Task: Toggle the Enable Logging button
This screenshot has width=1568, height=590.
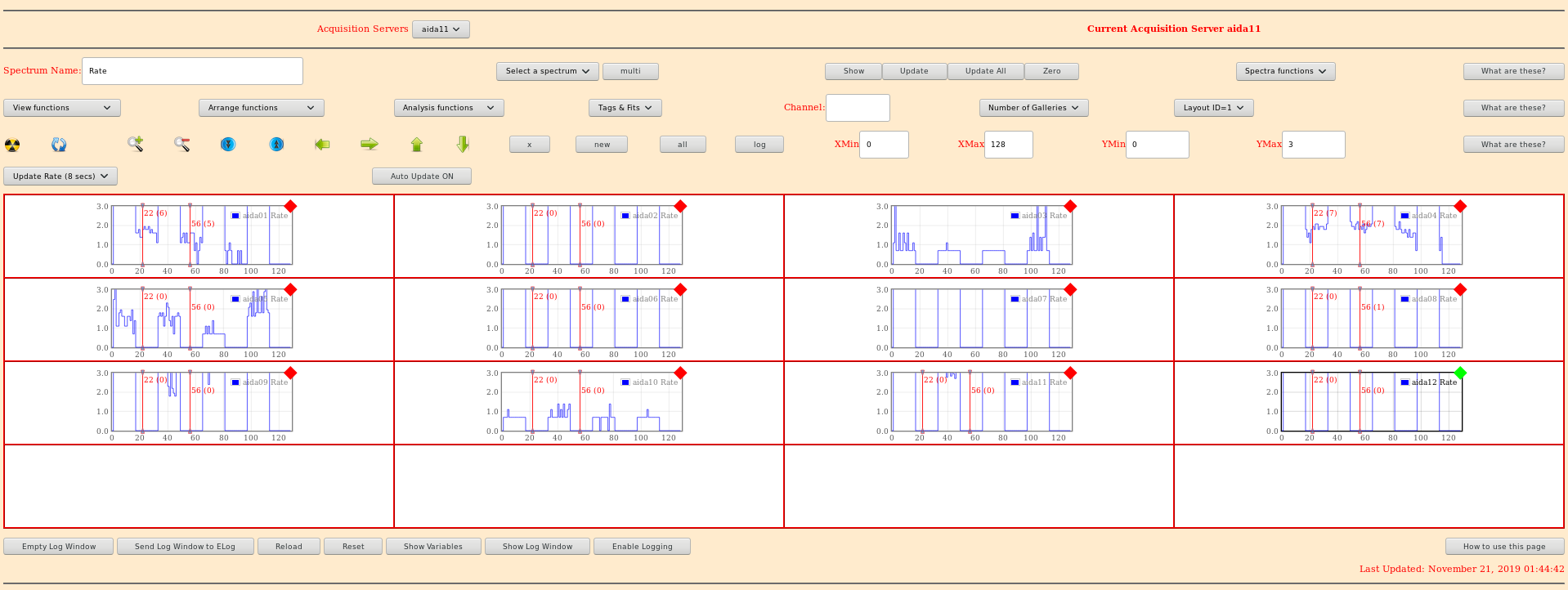Action: (x=642, y=547)
